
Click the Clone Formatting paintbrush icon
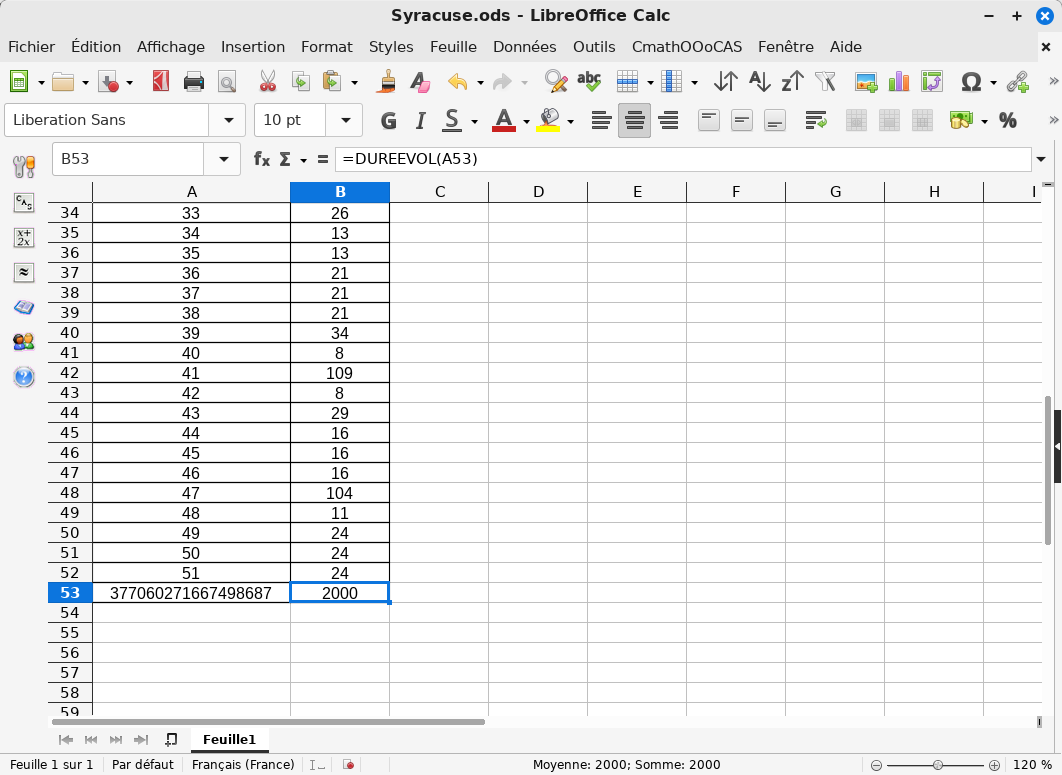point(387,82)
